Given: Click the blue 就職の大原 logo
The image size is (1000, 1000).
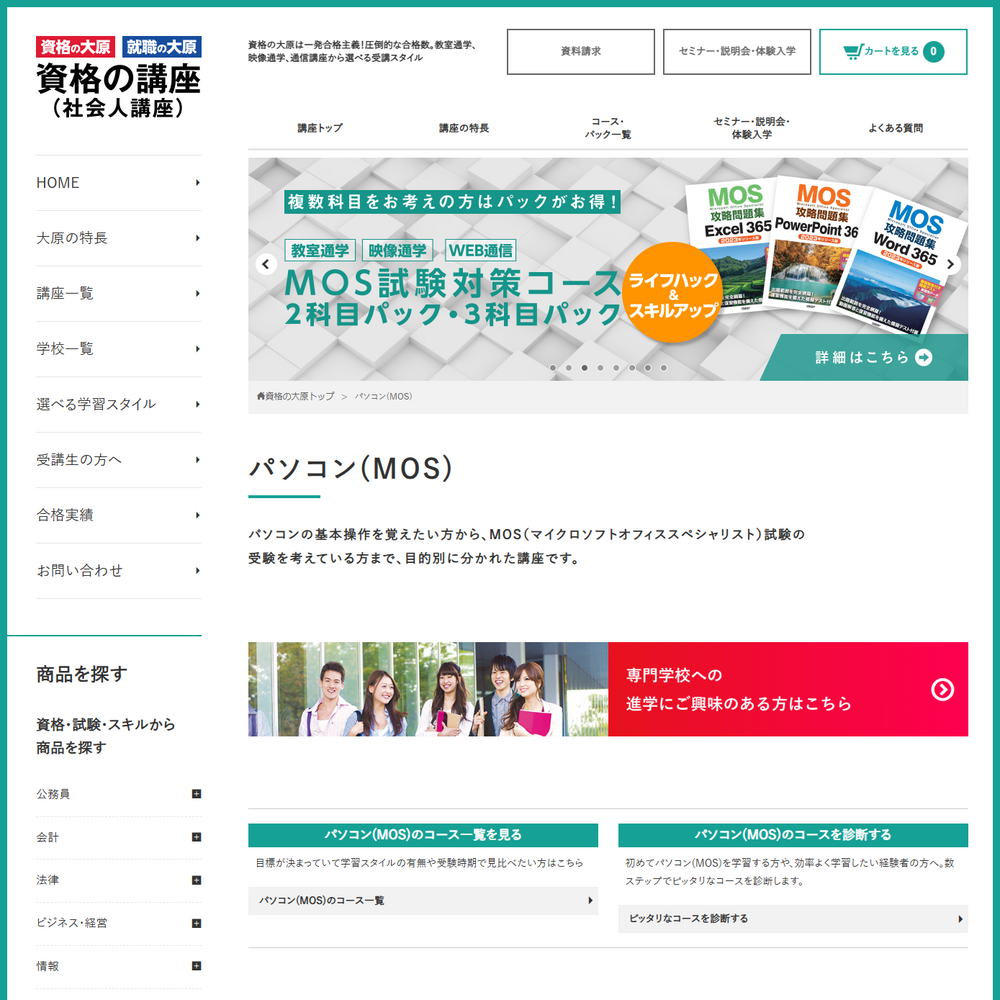Looking at the screenshot, I should click(x=162, y=47).
